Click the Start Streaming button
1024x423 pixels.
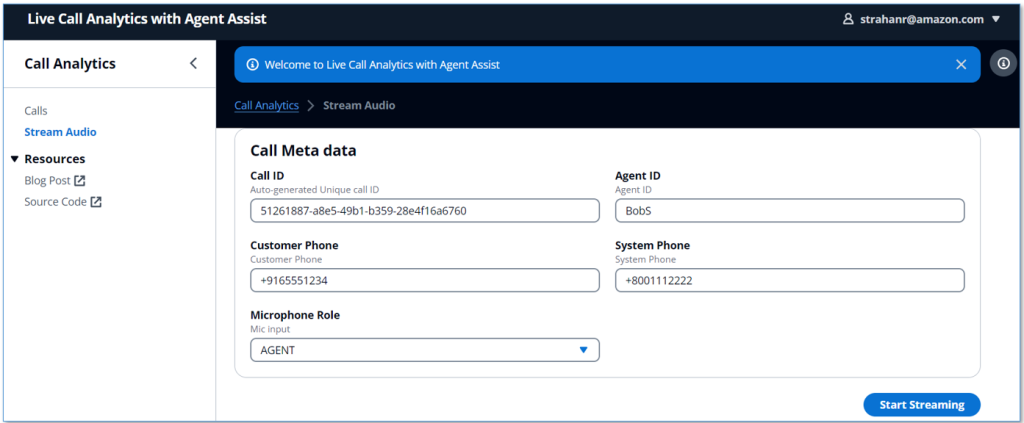(x=921, y=405)
